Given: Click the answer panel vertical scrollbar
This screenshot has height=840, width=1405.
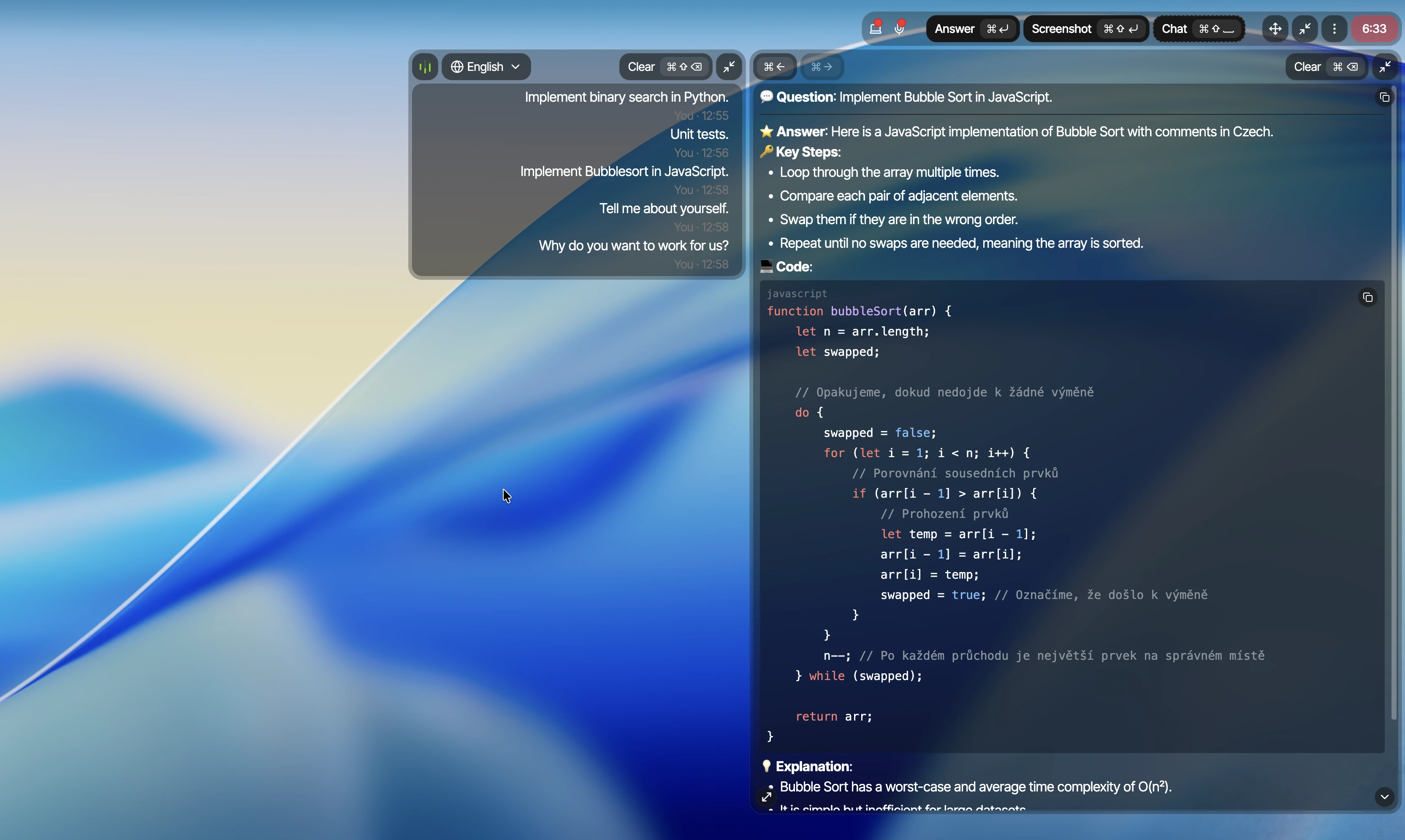Looking at the screenshot, I should coord(1394,402).
